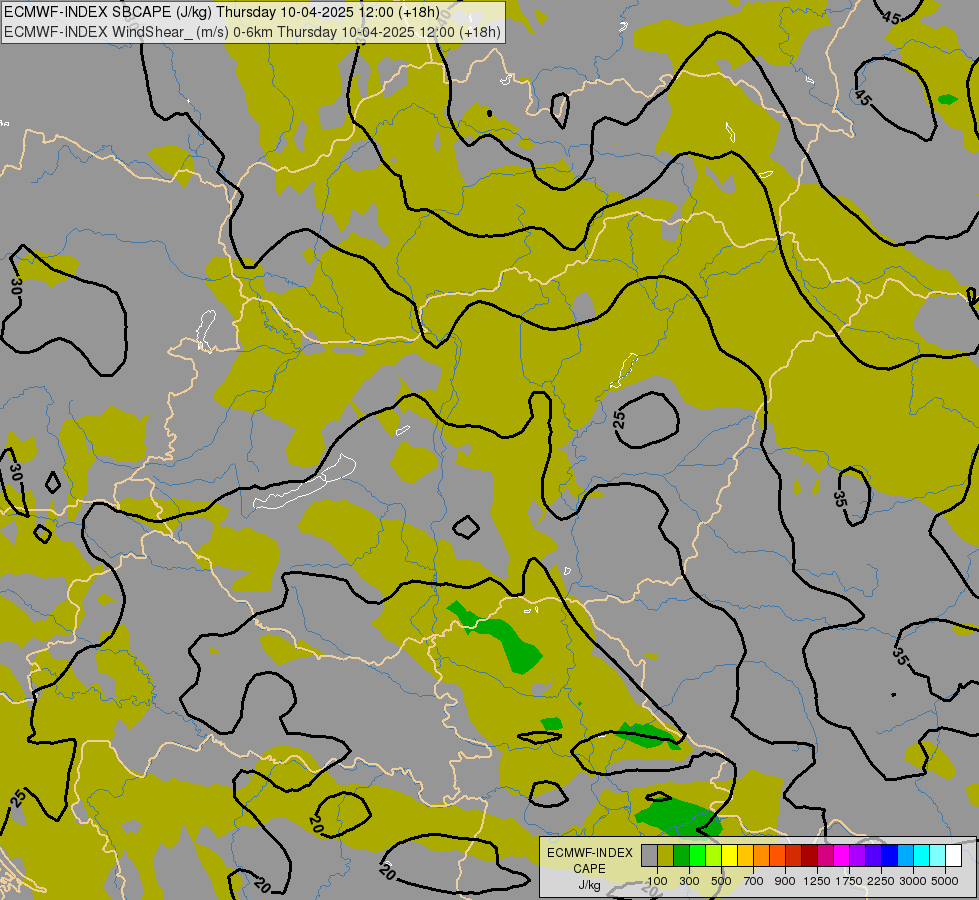Select the dark green legend swatch
979x900 pixels.
(x=682, y=855)
